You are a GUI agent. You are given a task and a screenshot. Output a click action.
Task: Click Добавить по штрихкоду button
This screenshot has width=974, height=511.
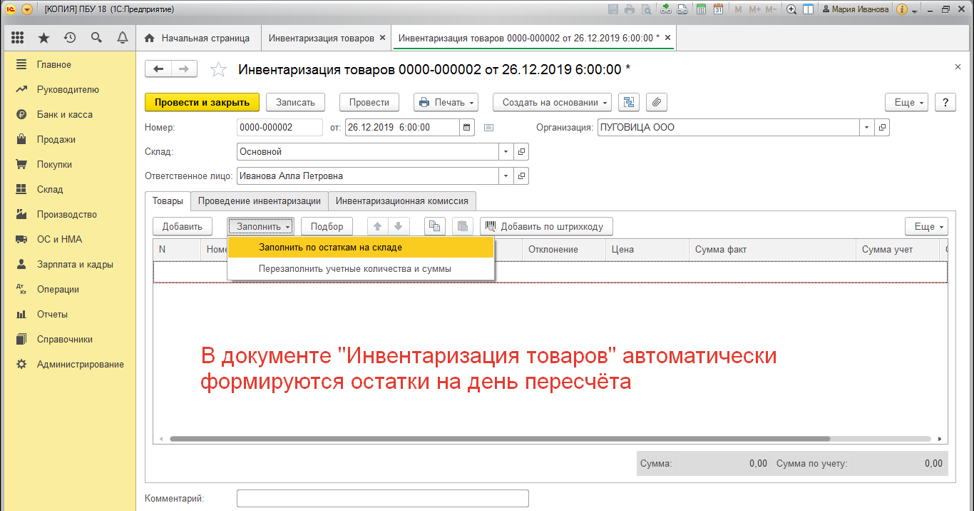click(x=546, y=227)
